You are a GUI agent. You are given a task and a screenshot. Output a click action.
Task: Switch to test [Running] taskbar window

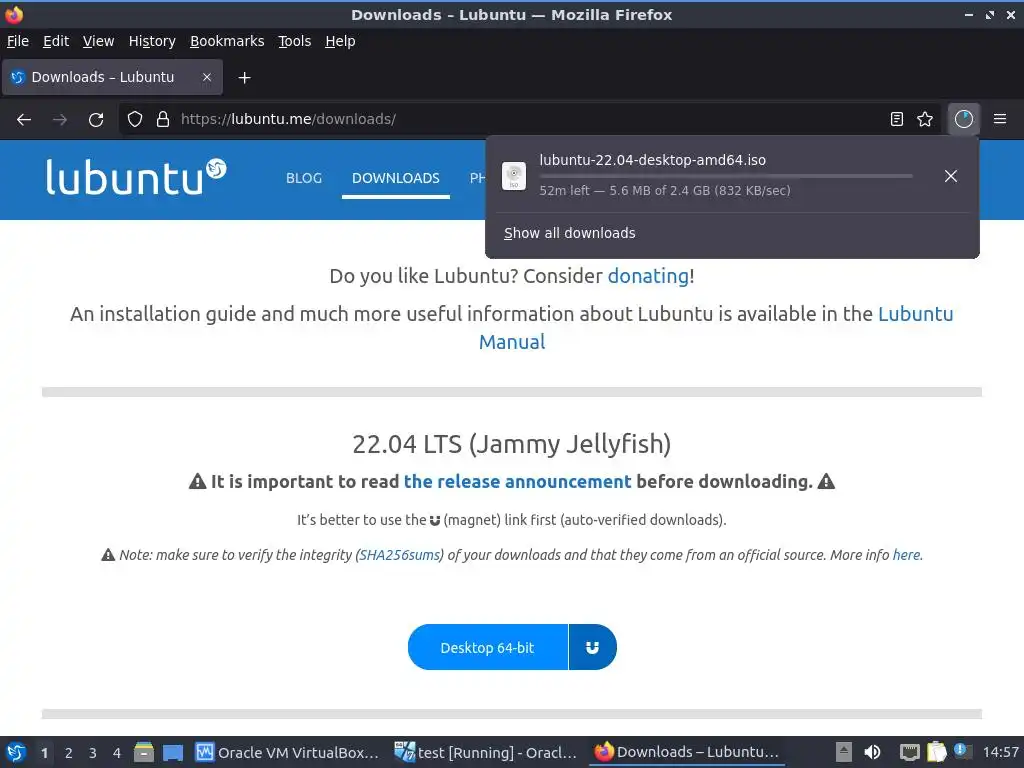(x=485, y=752)
